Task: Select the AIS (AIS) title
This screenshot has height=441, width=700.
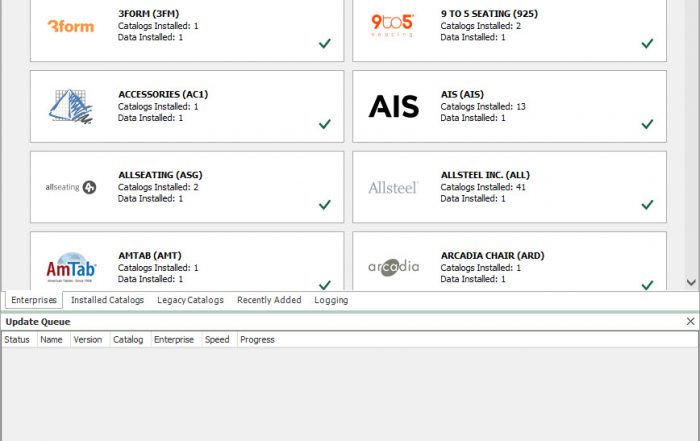Action: tap(462, 94)
